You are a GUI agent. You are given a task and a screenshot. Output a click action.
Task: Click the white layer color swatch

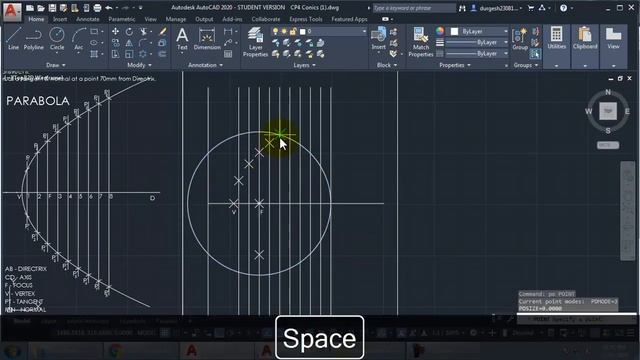tap(303, 31)
